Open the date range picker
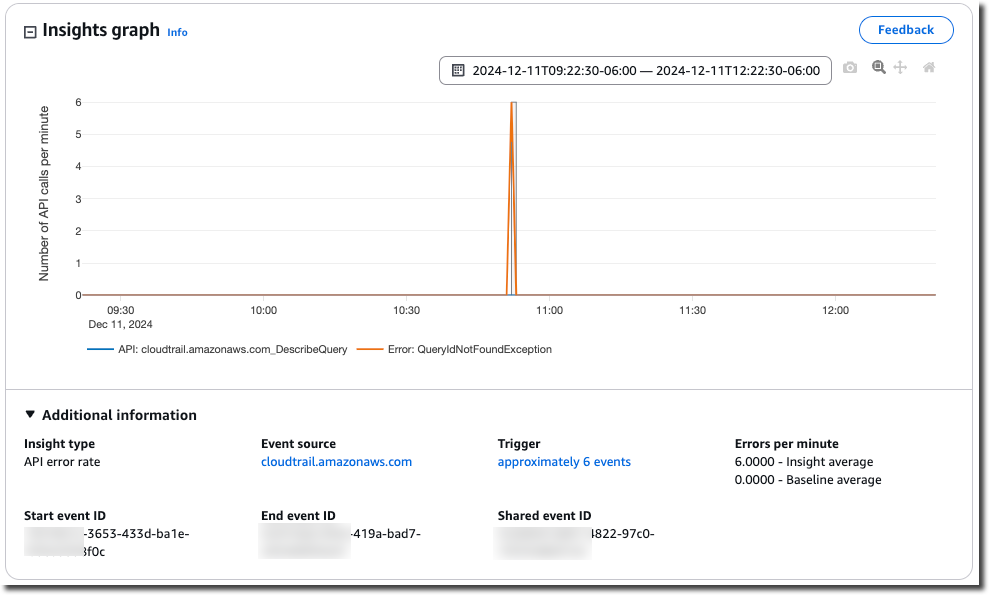 point(636,70)
